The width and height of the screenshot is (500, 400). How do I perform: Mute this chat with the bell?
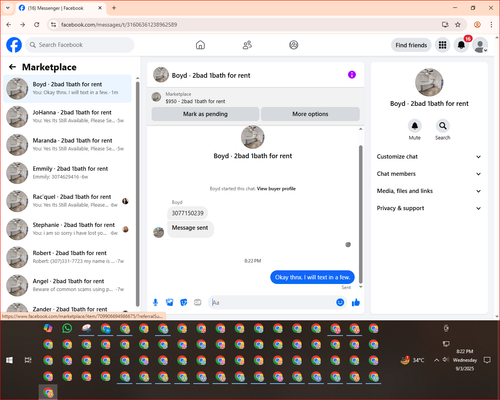tap(415, 126)
